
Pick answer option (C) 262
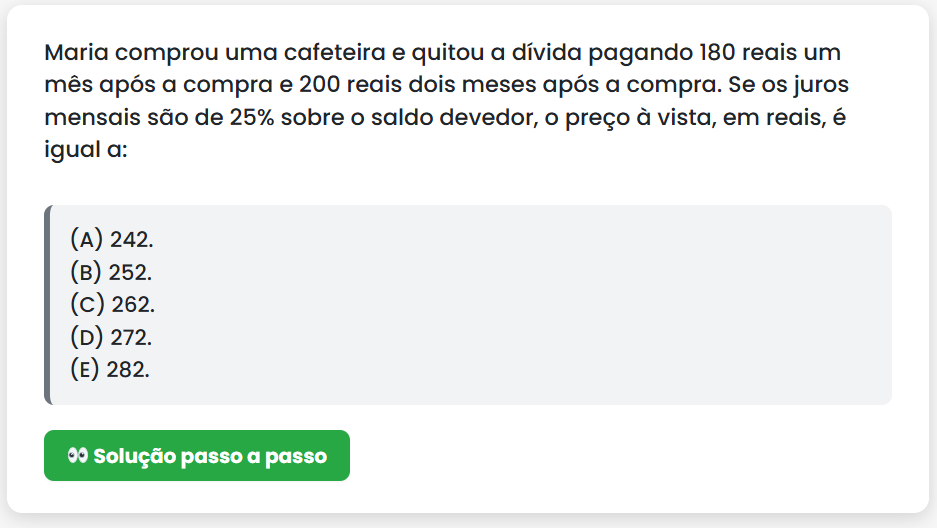[112, 304]
